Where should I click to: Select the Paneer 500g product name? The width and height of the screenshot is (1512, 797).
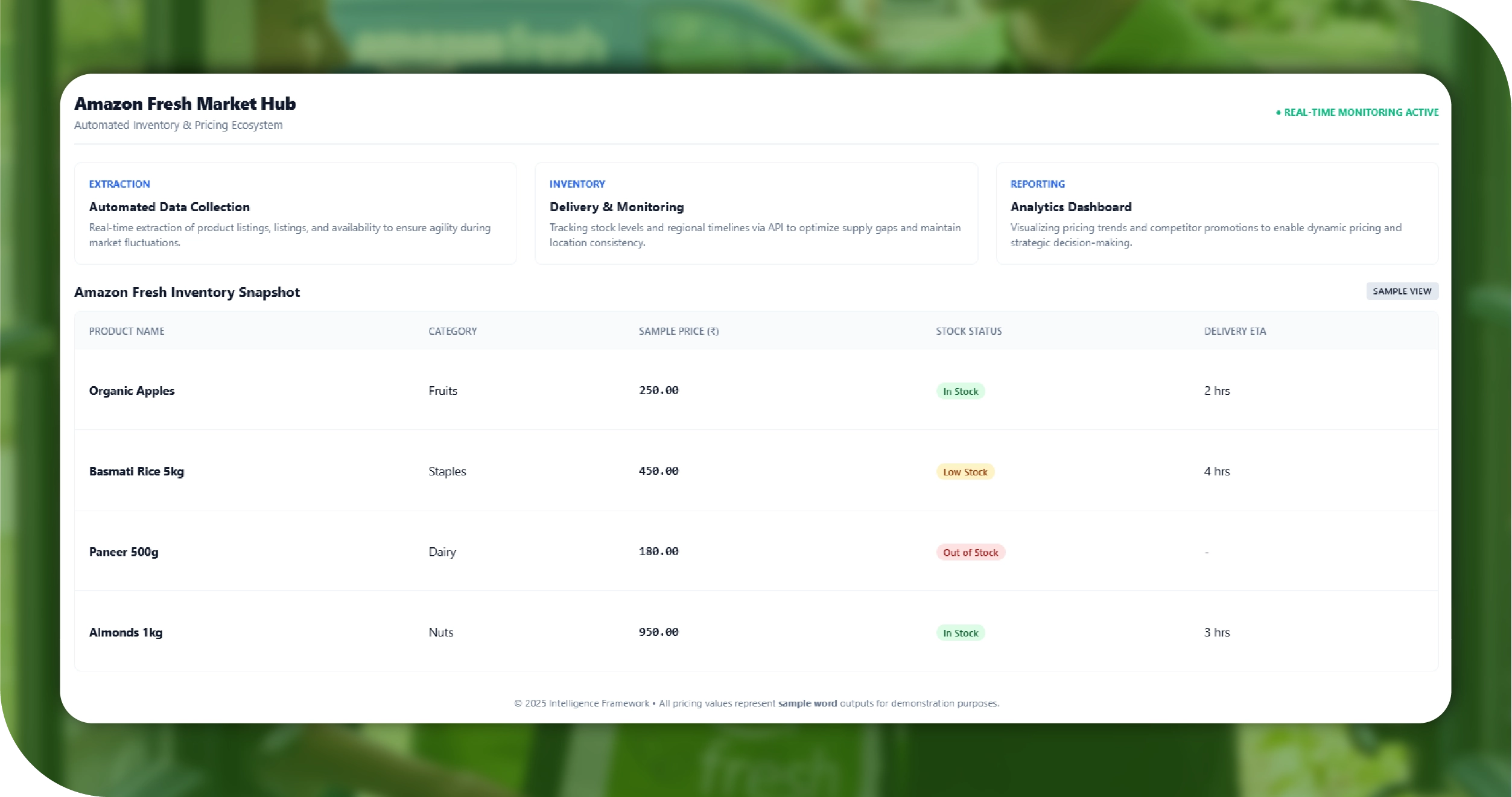(x=124, y=552)
